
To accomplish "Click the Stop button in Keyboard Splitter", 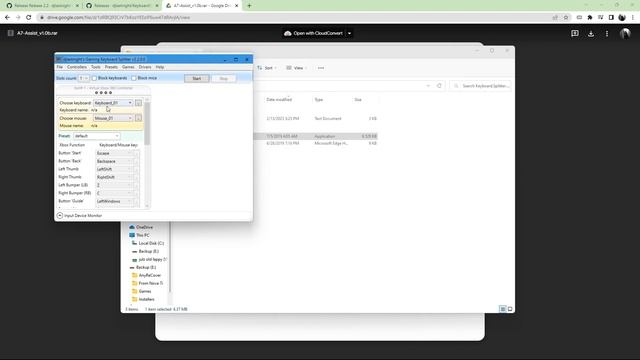I will click(x=223, y=78).
